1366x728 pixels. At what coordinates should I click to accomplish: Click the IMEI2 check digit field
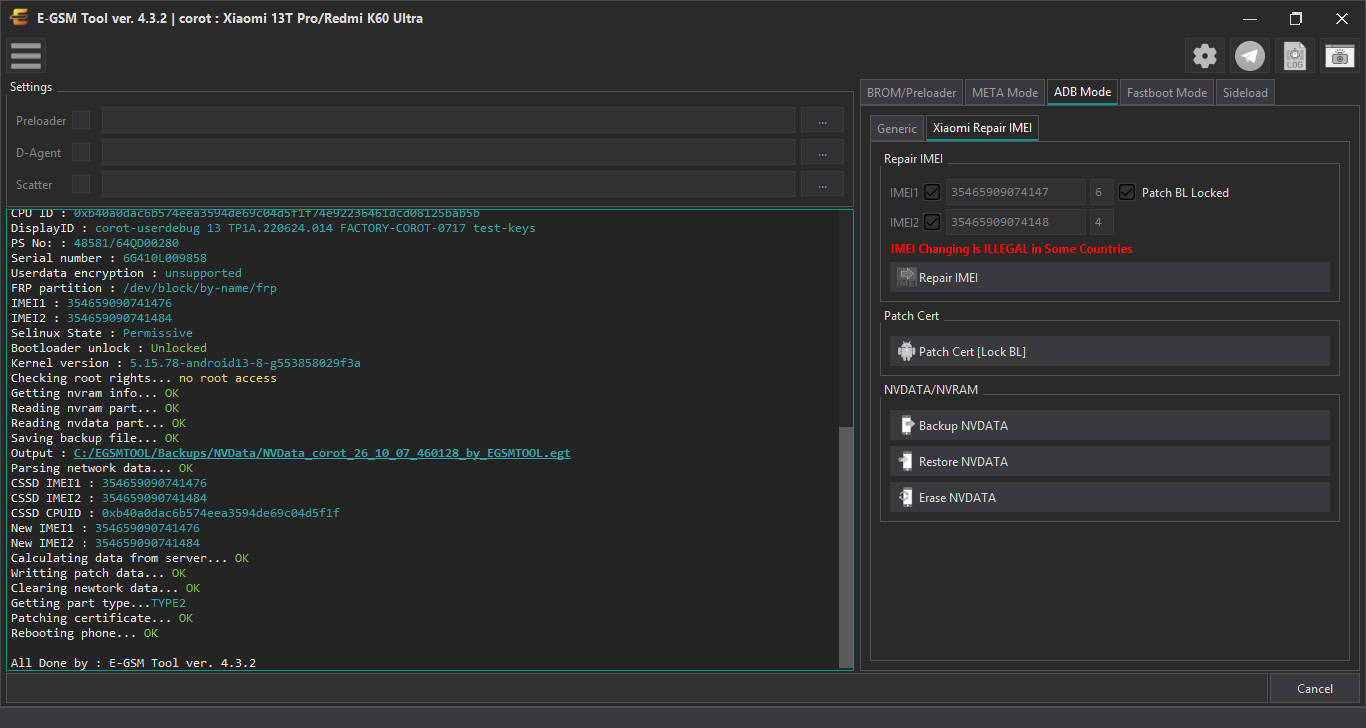tap(1101, 222)
